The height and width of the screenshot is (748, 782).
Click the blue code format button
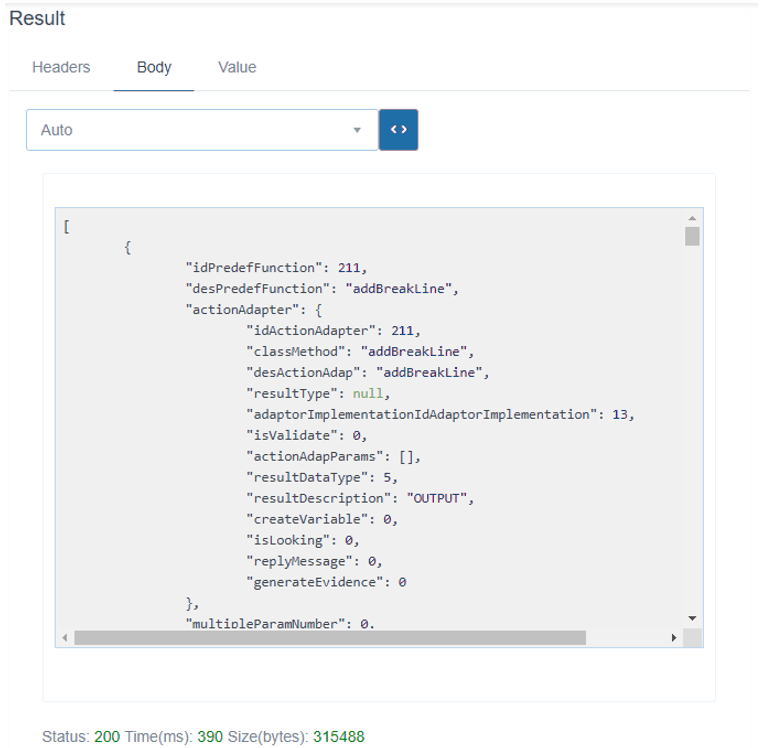pyautogui.click(x=398, y=130)
